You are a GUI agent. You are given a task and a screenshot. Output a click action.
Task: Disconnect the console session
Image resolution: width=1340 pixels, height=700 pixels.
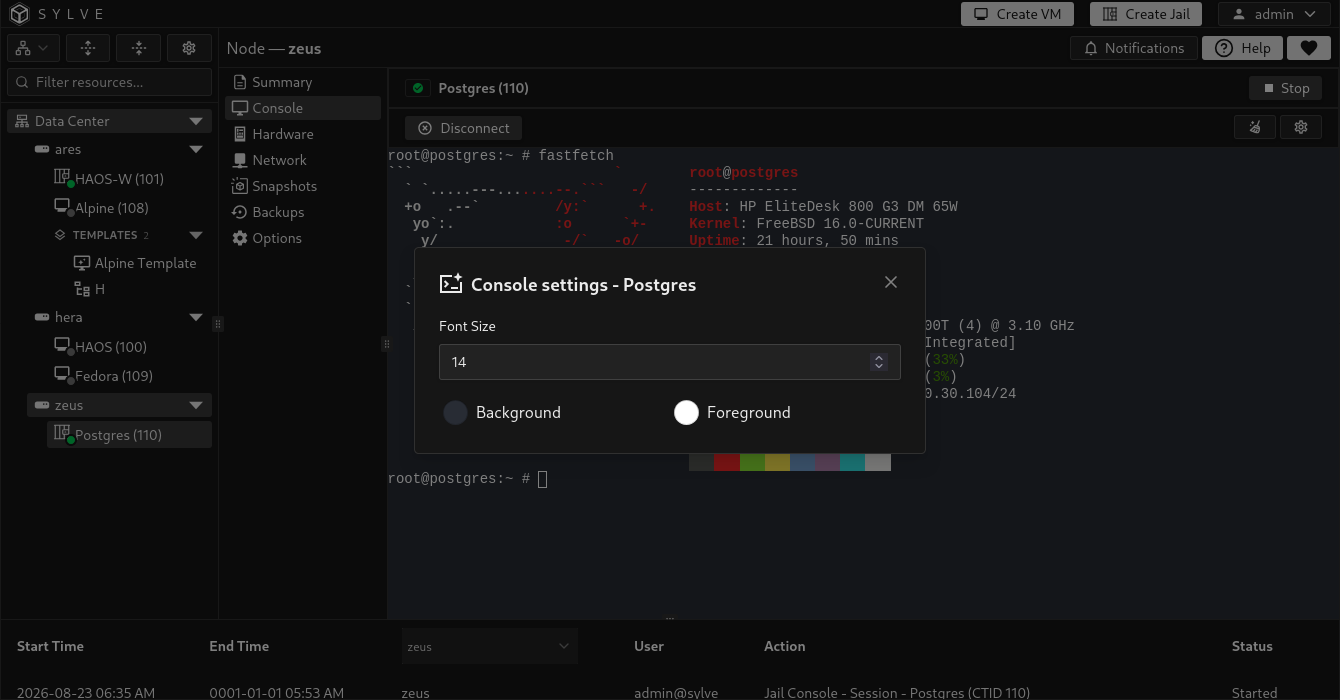(x=463, y=128)
